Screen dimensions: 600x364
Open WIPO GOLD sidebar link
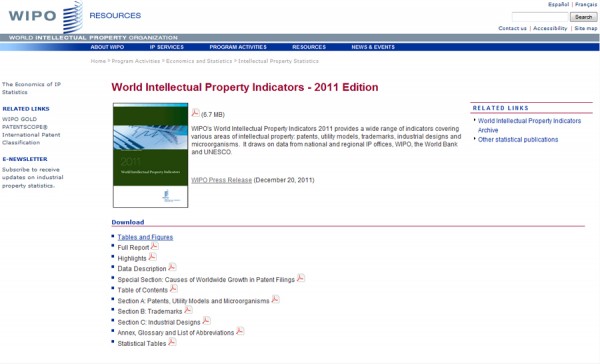(x=20, y=119)
